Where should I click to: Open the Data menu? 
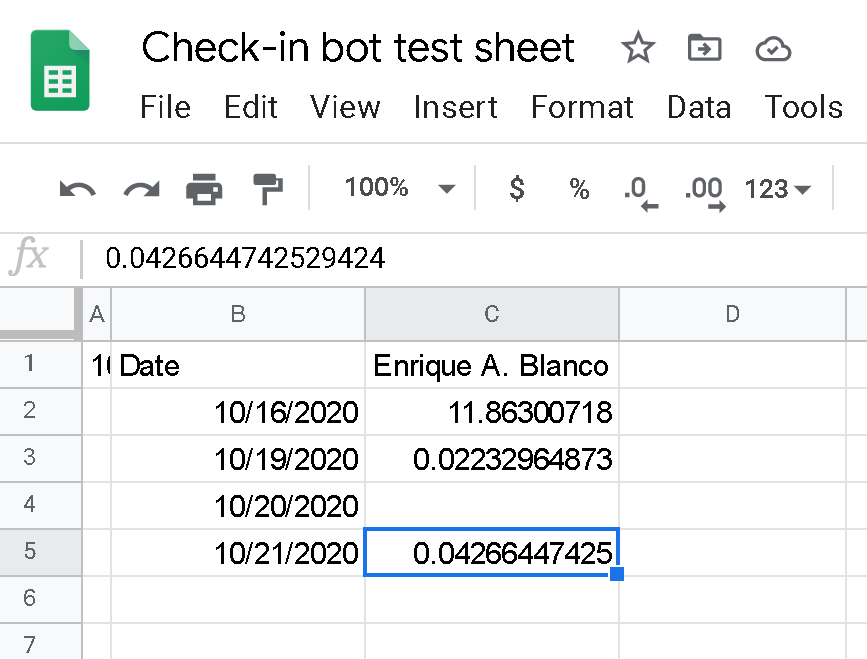point(699,107)
